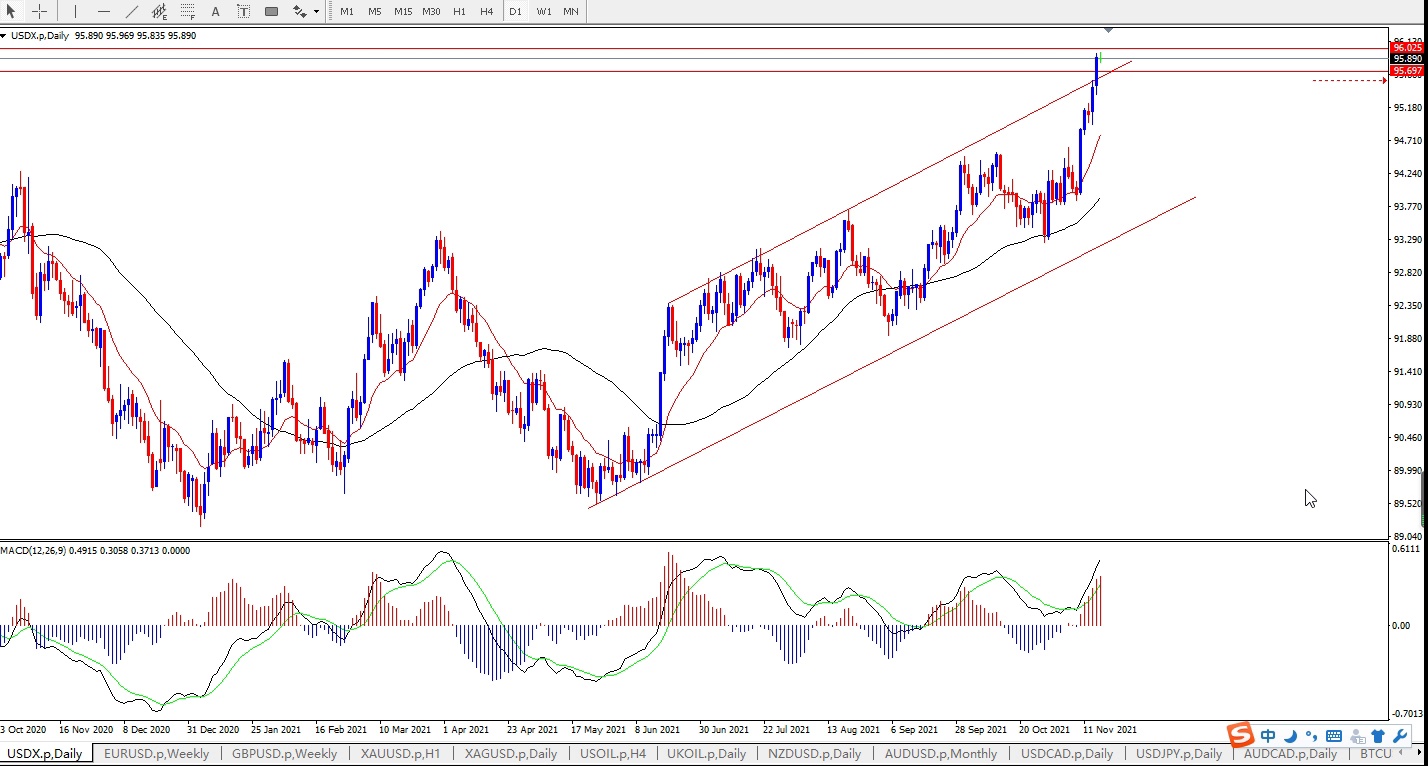Switch to AUDCAD.p,Daily chart tab
Image resolution: width=1428 pixels, height=766 pixels.
pyautogui.click(x=1290, y=753)
